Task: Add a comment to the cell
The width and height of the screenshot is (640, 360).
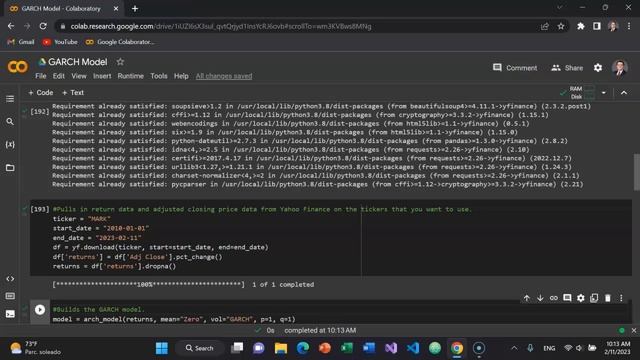Action: 567,298
